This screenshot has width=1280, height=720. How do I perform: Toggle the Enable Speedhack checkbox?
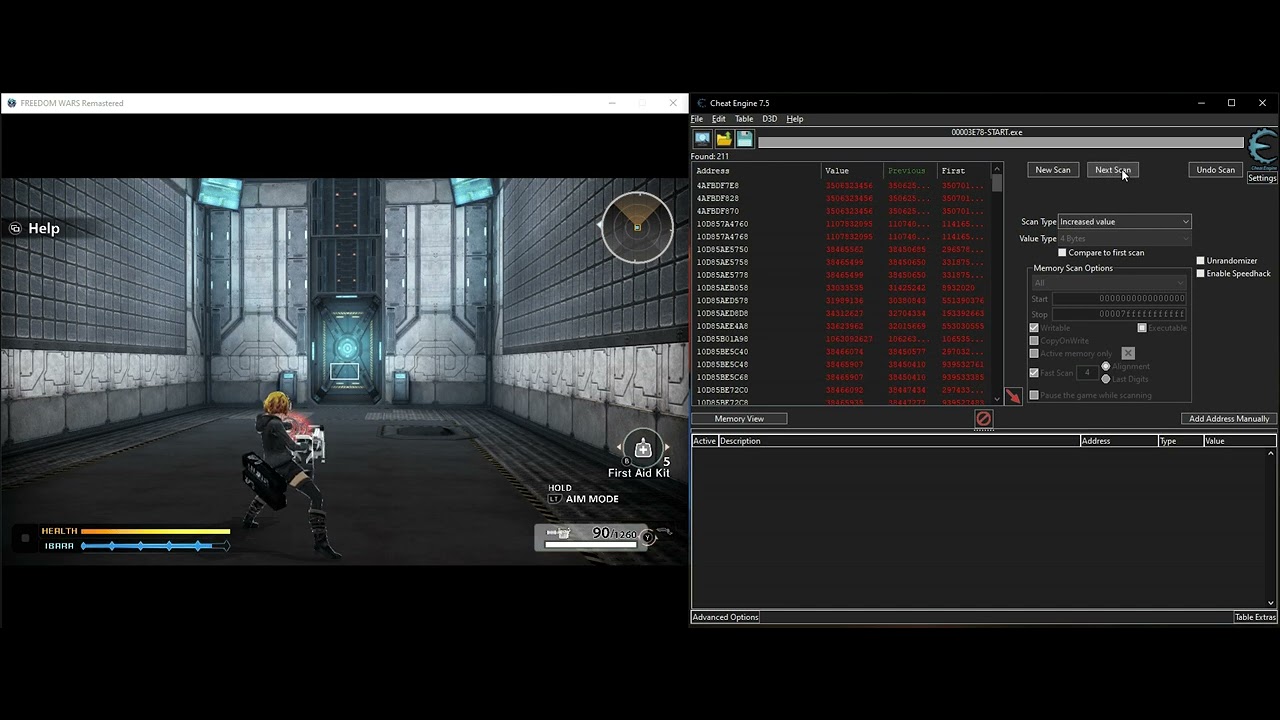pos(1201,274)
